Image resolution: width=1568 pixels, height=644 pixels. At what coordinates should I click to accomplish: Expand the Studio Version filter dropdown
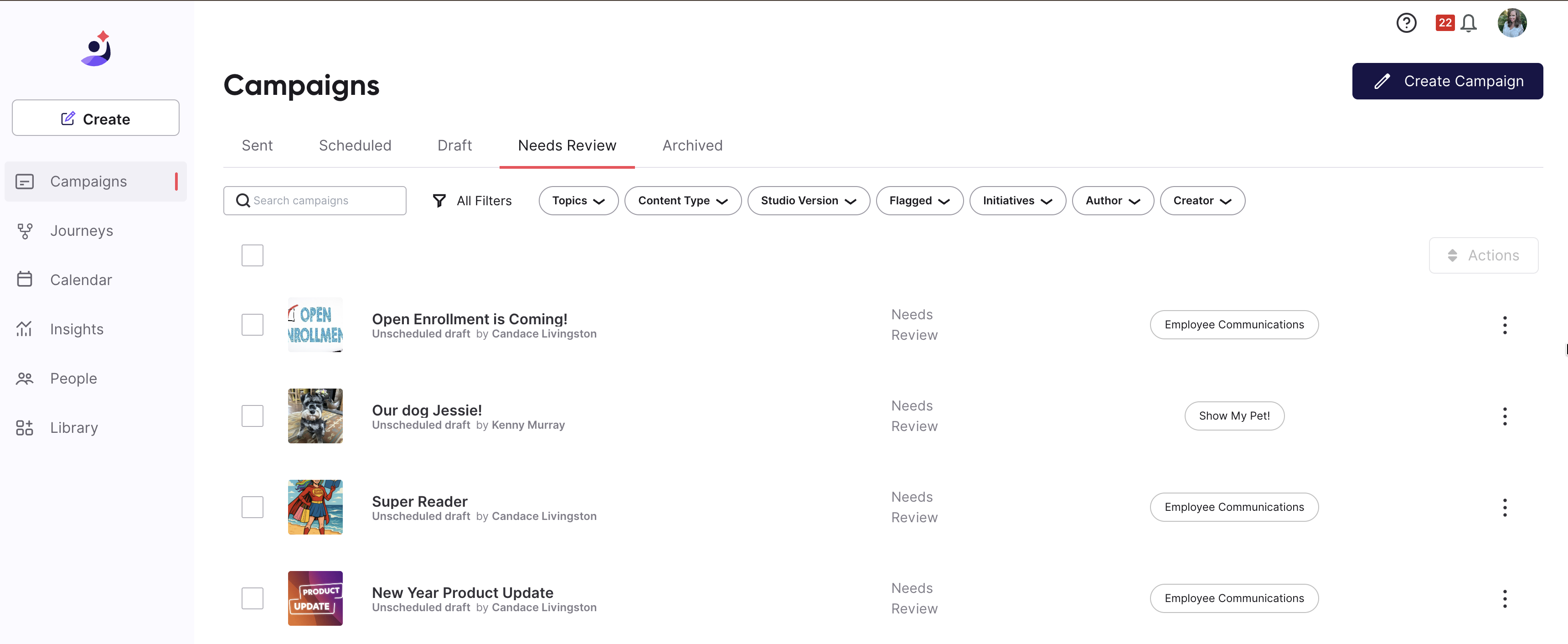coord(808,200)
